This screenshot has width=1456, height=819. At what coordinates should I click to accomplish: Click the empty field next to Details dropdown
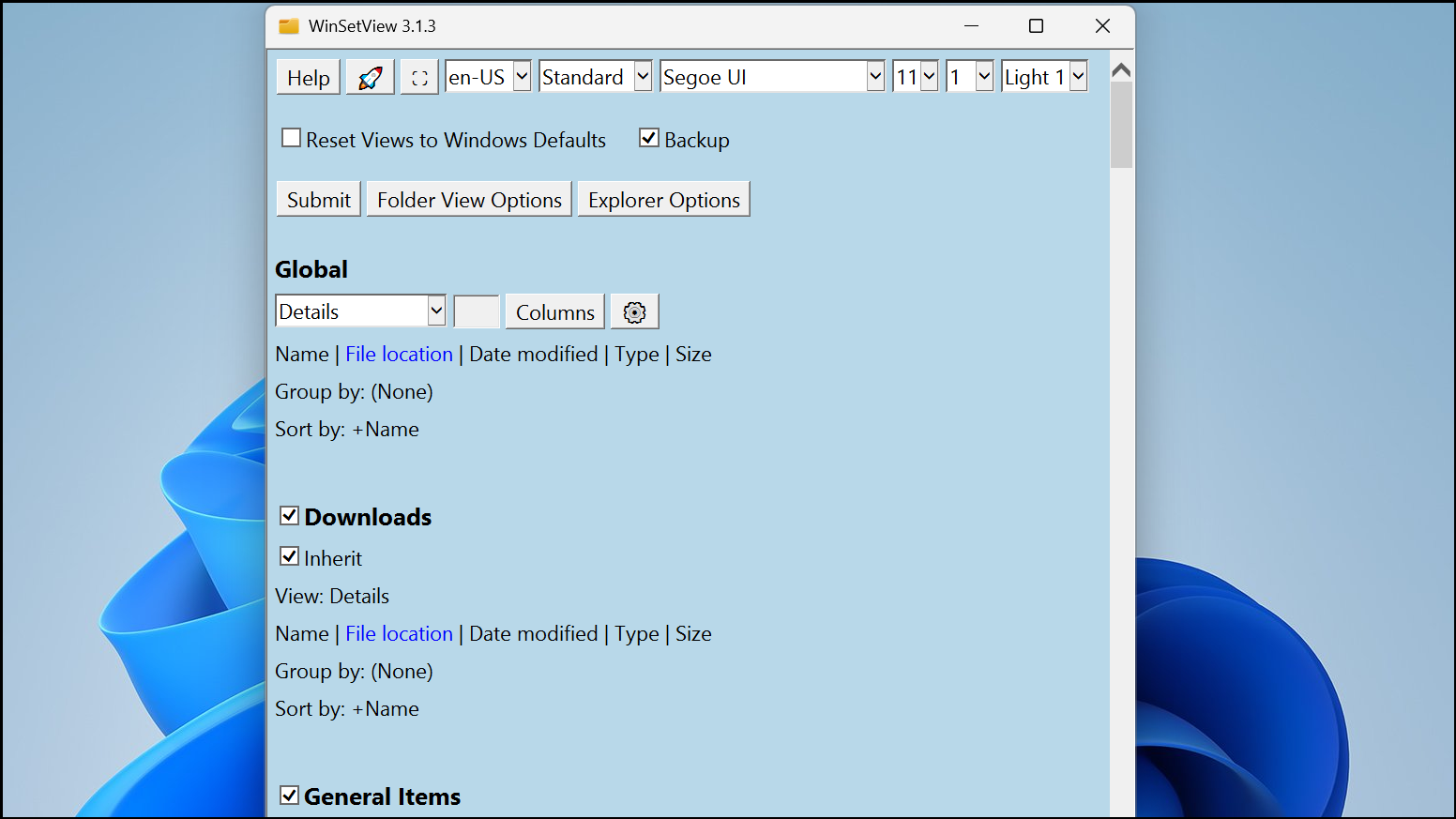[477, 311]
